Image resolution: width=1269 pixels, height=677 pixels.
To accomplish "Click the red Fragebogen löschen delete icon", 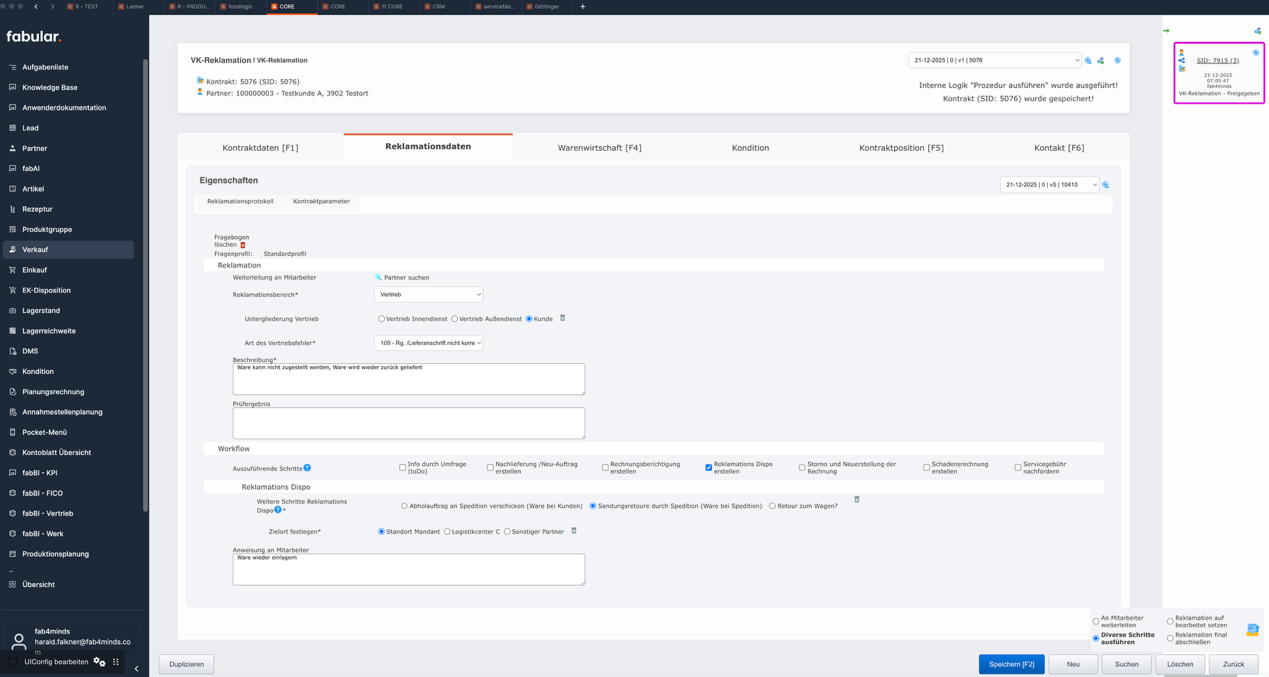I will point(242,245).
